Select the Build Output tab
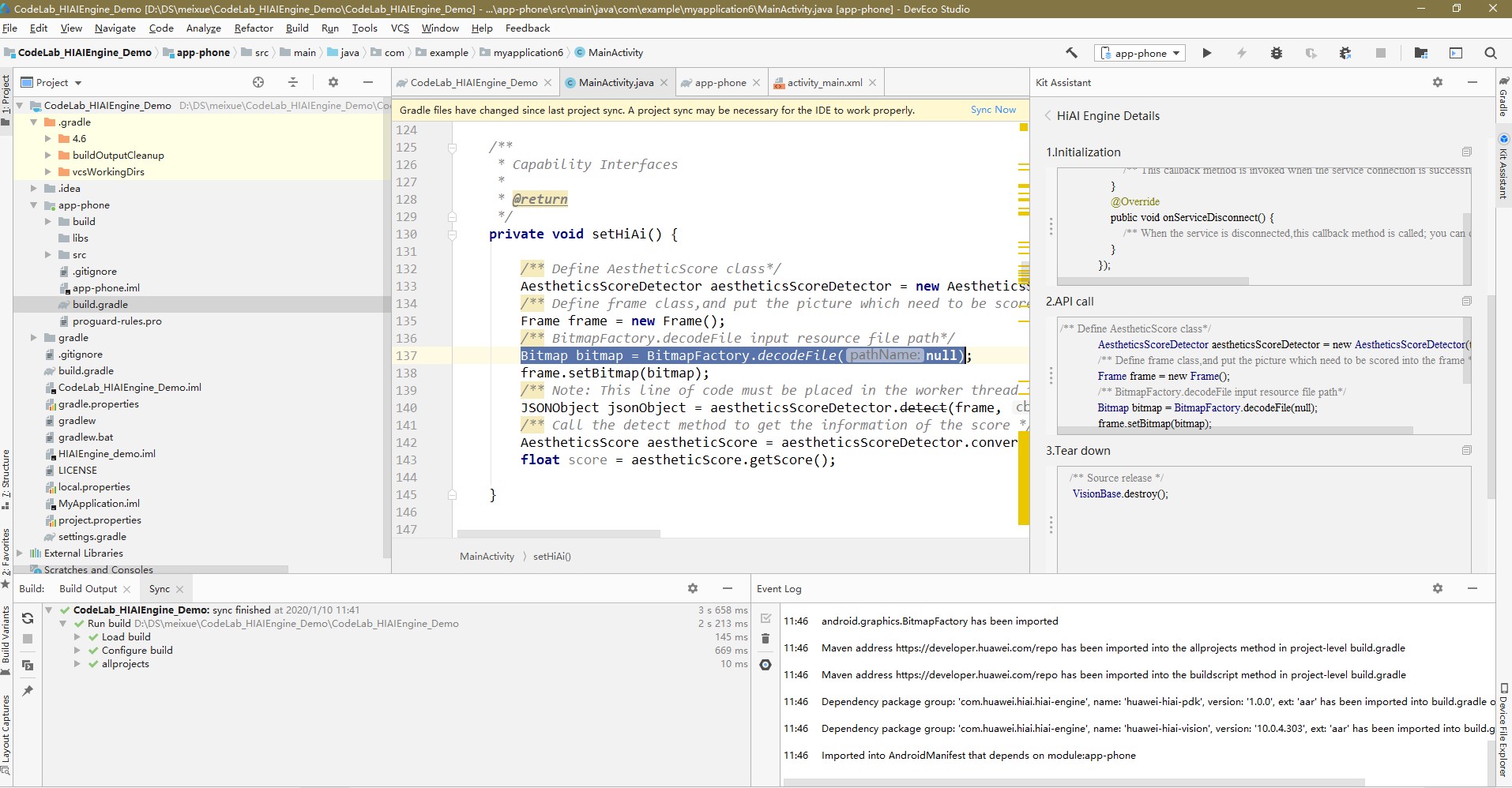The image size is (1512, 788). [88, 588]
